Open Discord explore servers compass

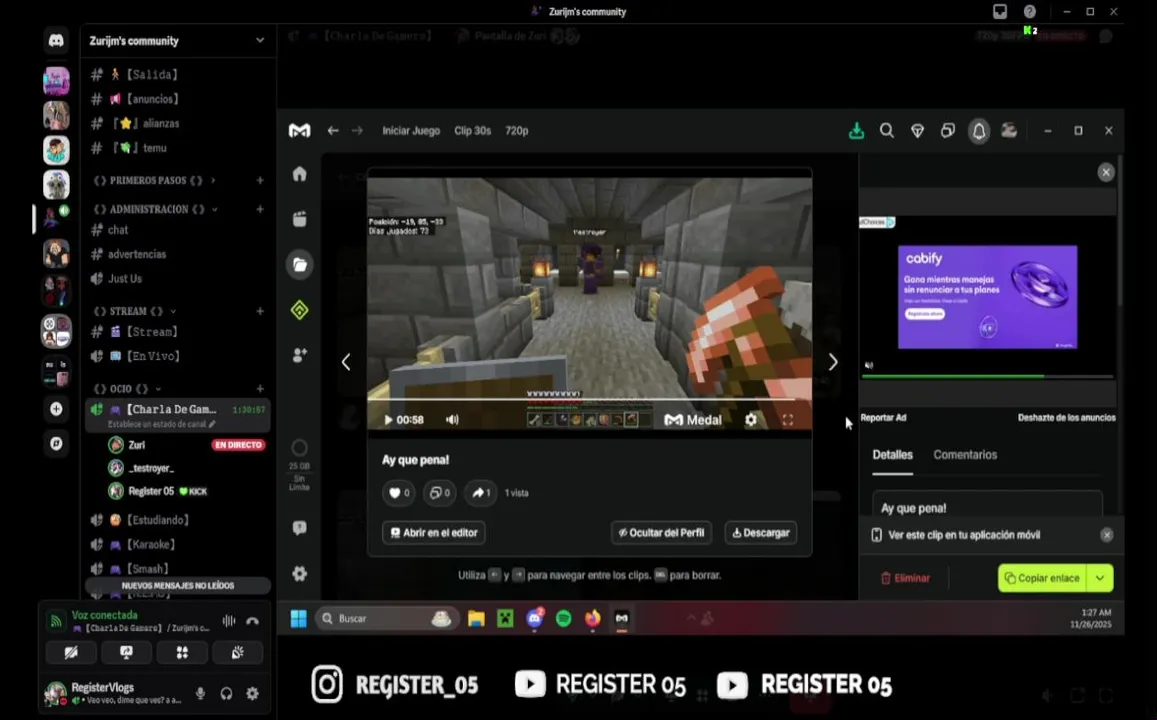tap(56, 443)
